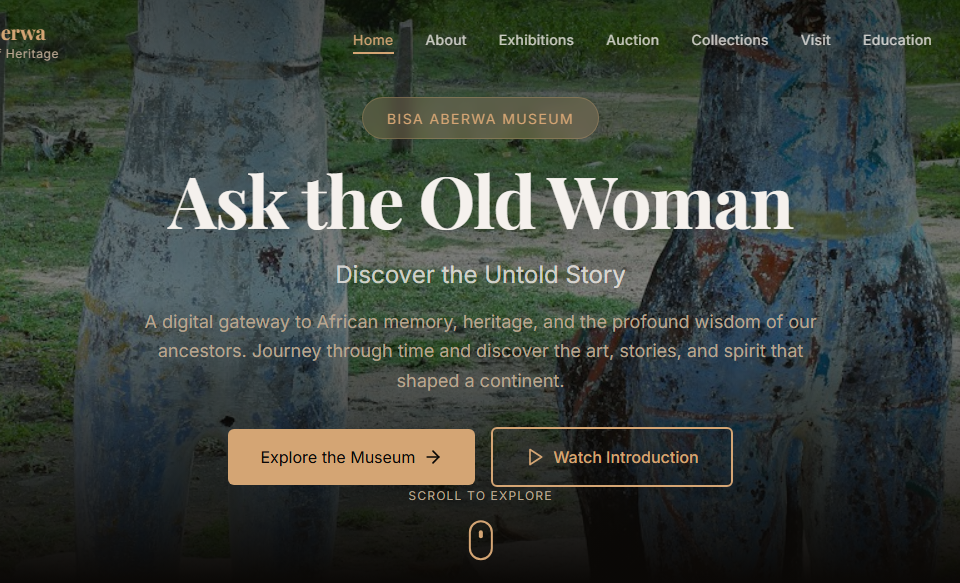Open the Collections nav link
The width and height of the screenshot is (960, 583).
[729, 40]
